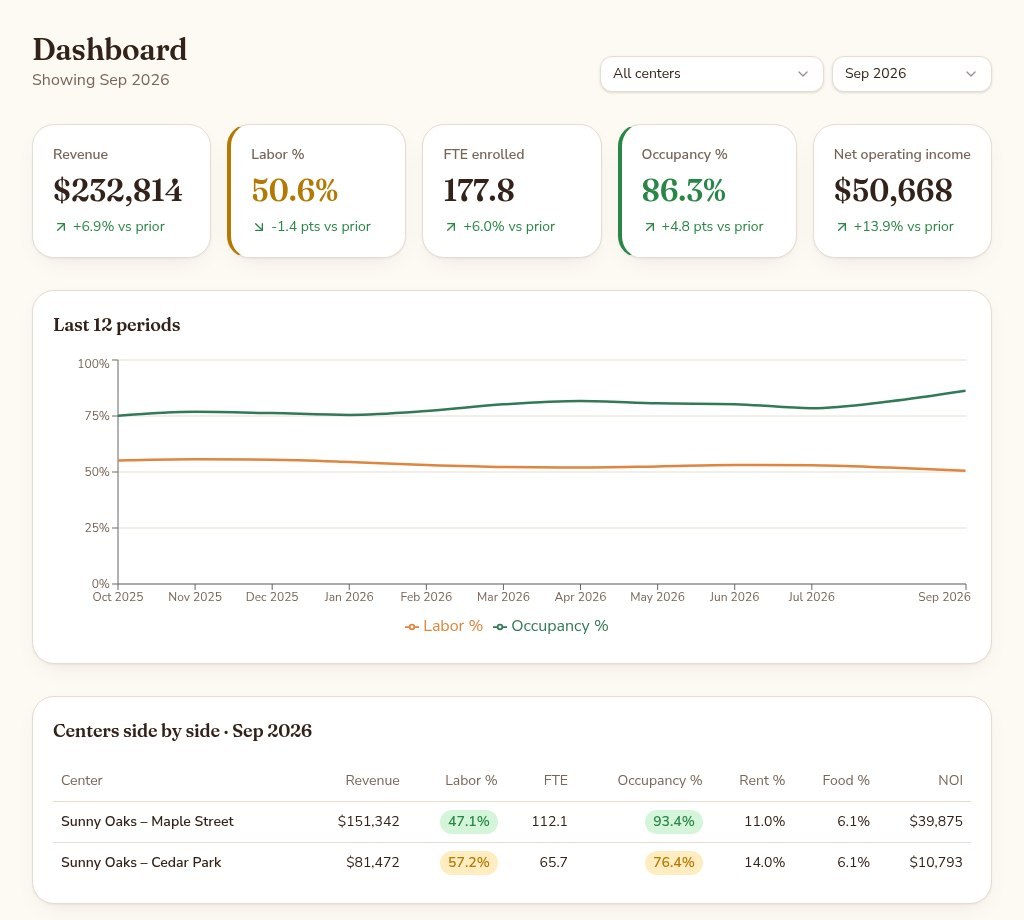Screen dimensions: 1024x920
Task: Click Cedar Park FTE value 65.7
Action: [x=553, y=863]
